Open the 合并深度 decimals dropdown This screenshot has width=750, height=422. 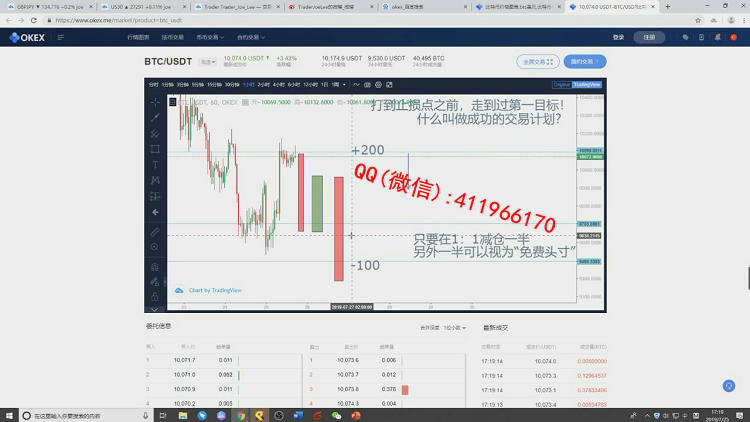pos(454,328)
